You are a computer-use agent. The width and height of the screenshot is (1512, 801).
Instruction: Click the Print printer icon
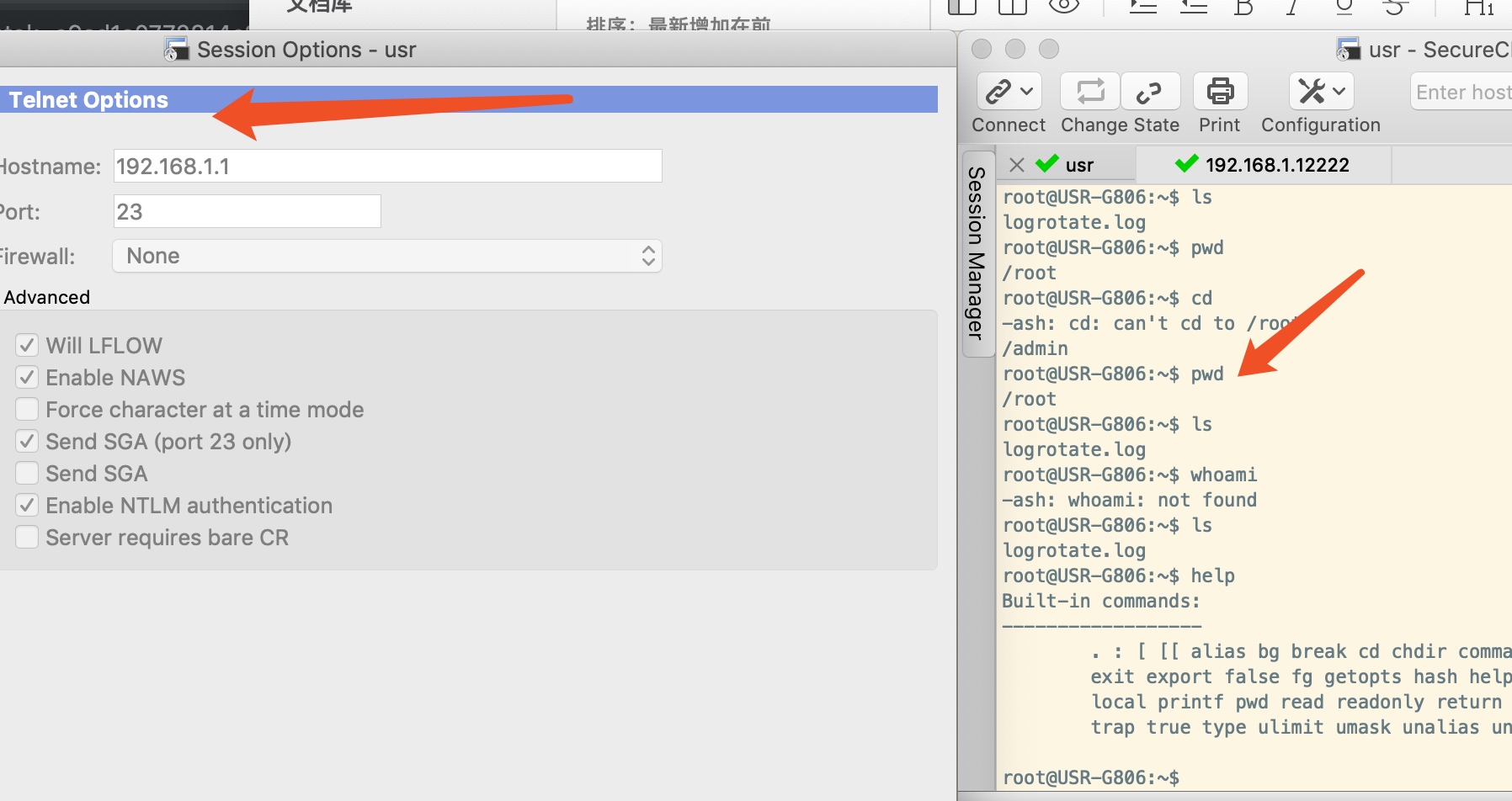click(1220, 91)
